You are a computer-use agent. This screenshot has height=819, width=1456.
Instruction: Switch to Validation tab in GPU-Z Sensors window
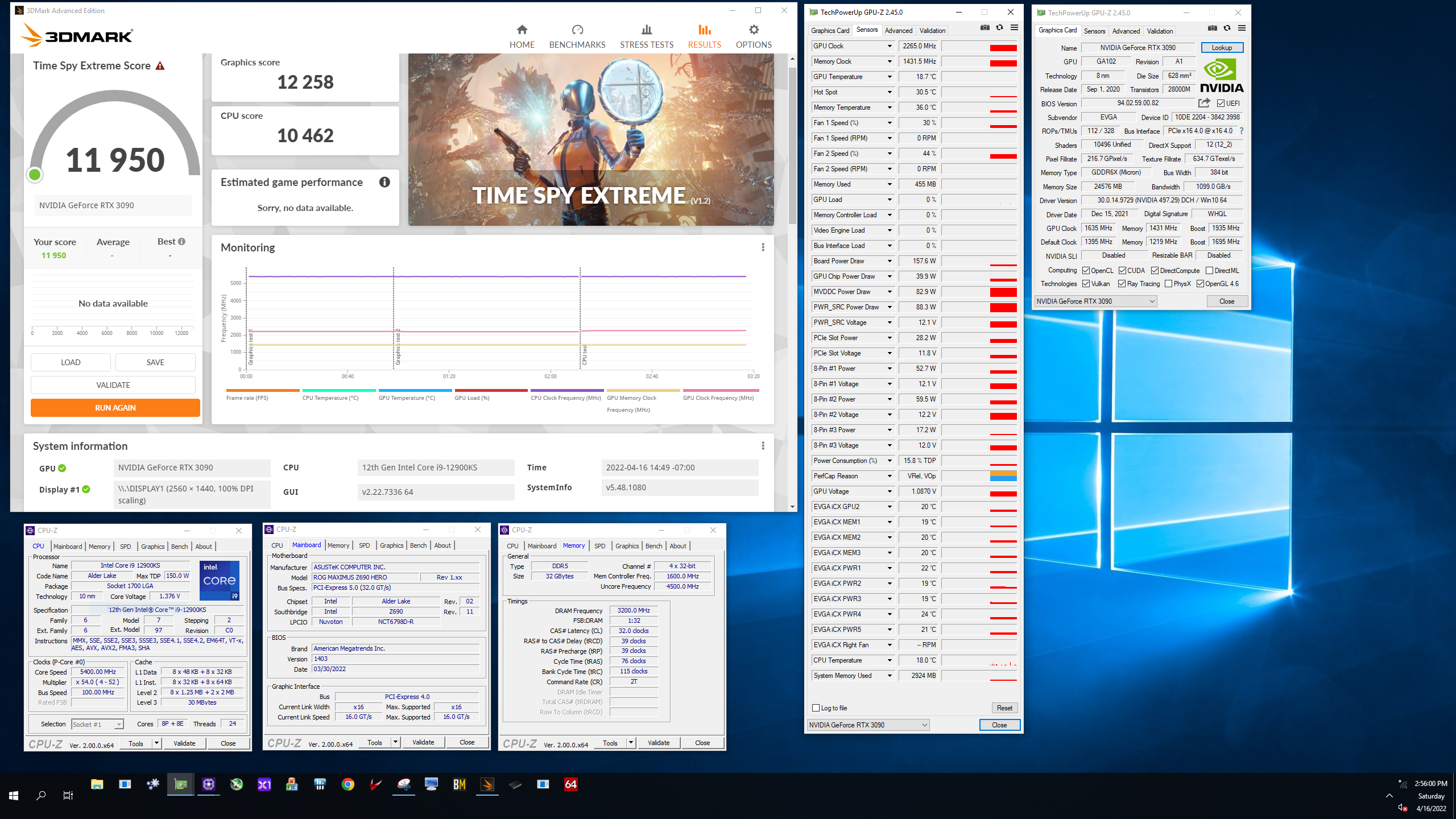(933, 31)
